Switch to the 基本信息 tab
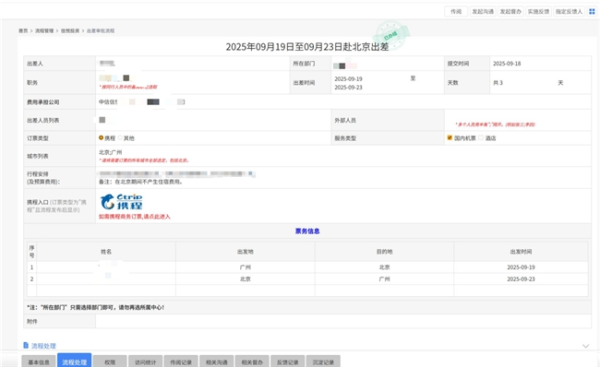Viewport: 600px width, 367px height. coord(39,362)
